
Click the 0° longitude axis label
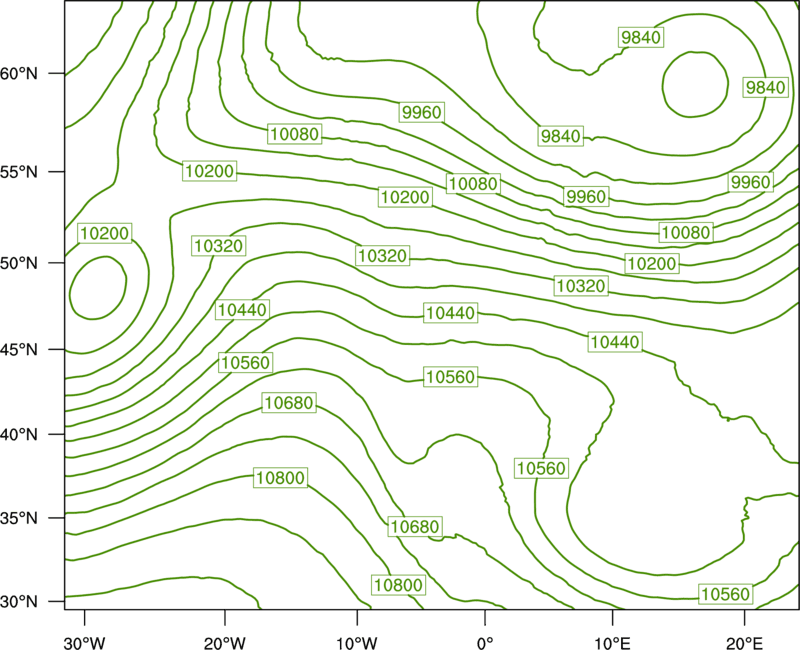(x=485, y=643)
